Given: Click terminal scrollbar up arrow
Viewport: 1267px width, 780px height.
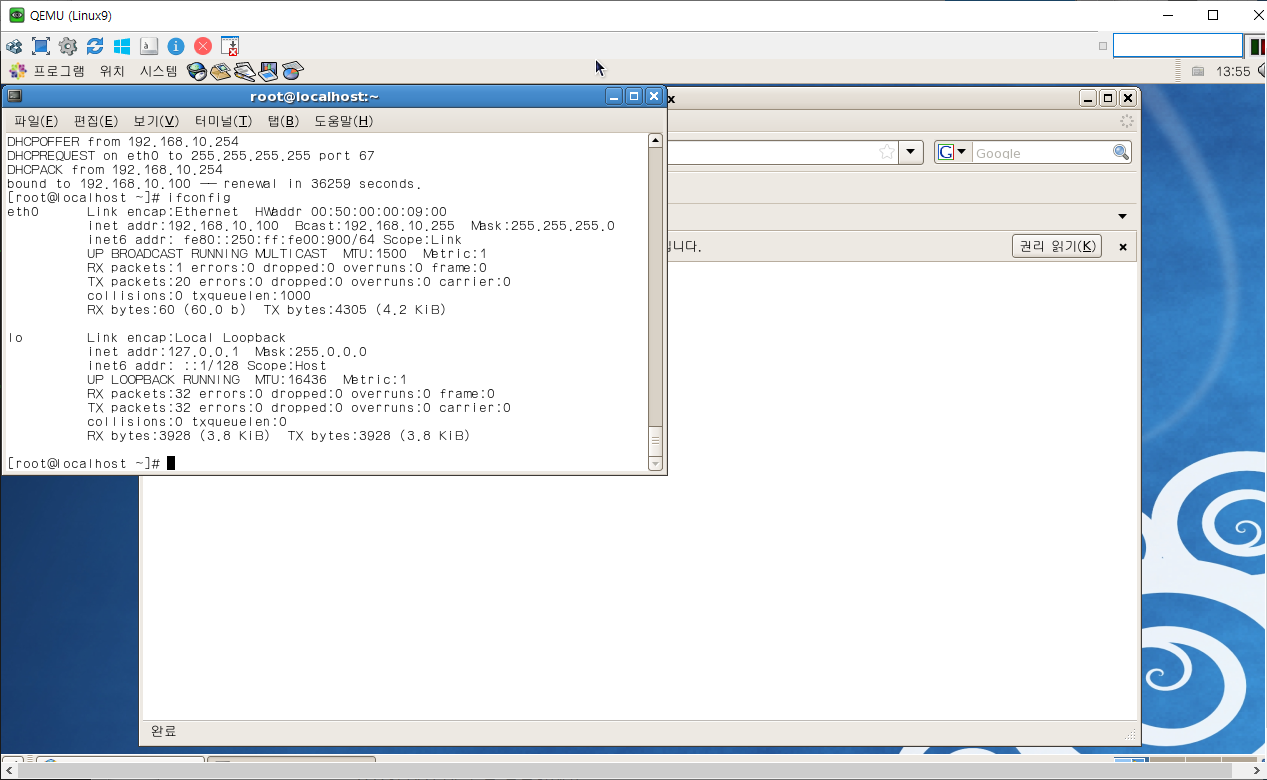Looking at the screenshot, I should coord(656,140).
